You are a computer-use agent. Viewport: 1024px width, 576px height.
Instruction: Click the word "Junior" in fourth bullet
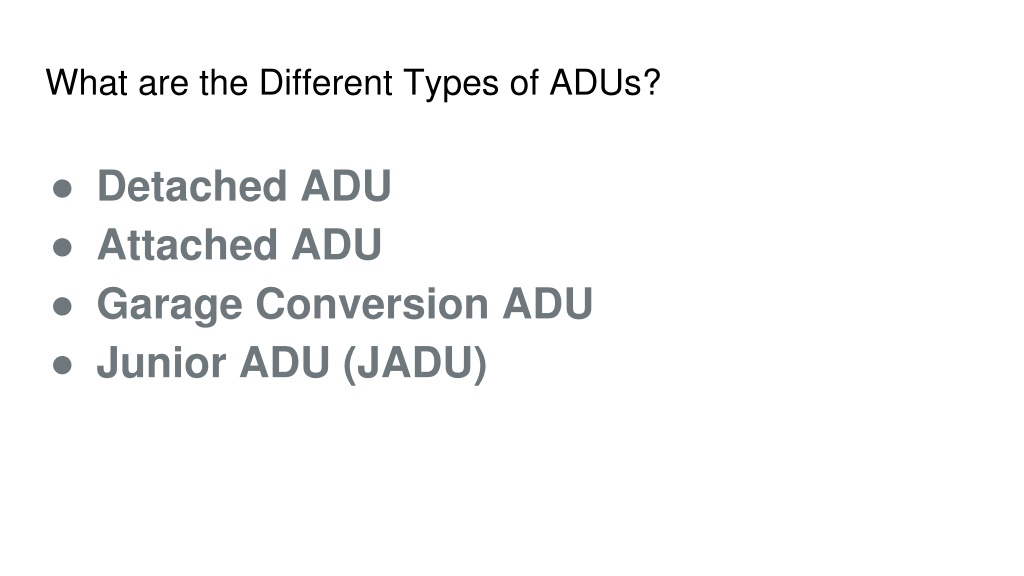point(161,362)
